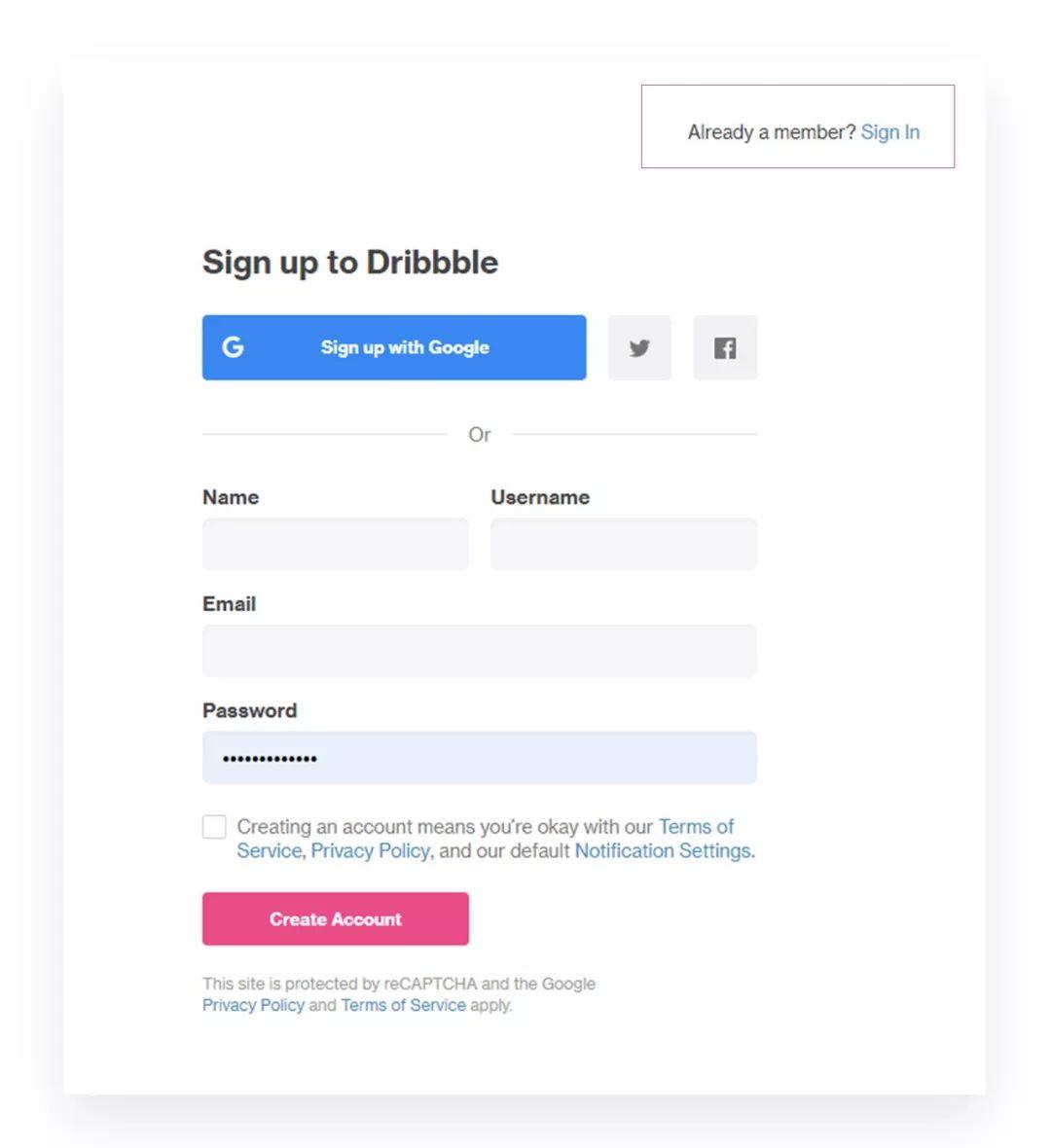
Task: Open Privacy Policy link in reCAPTCHA notice
Action: click(253, 1005)
